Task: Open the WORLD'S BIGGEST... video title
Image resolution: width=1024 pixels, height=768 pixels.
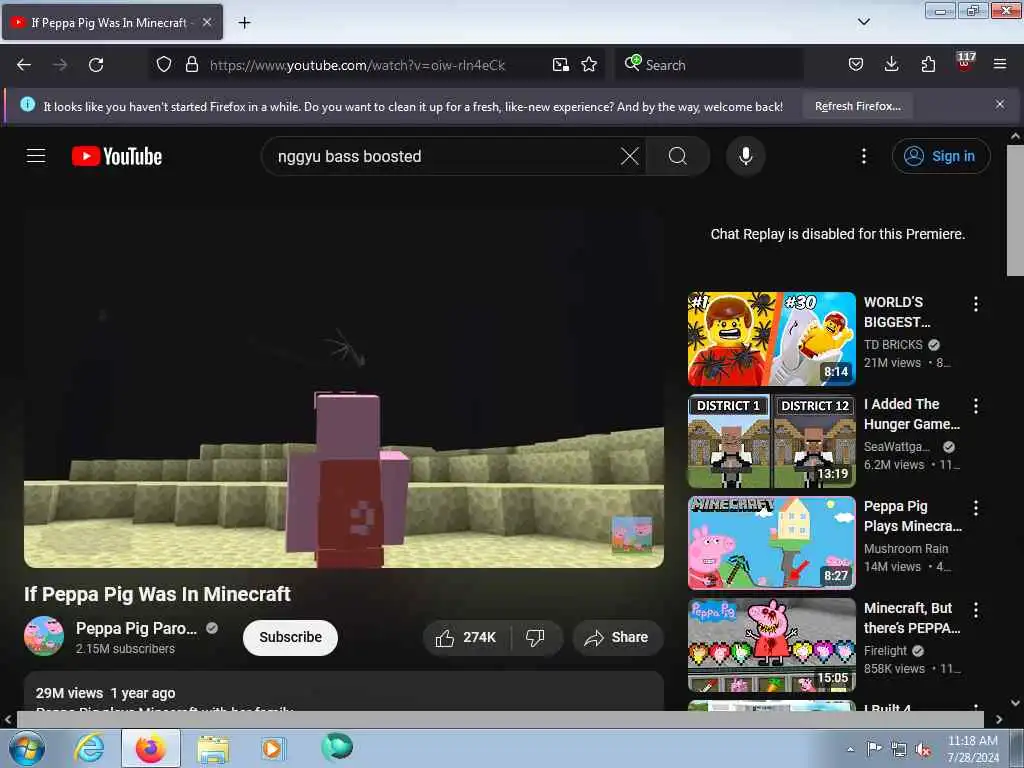Action: (x=897, y=312)
